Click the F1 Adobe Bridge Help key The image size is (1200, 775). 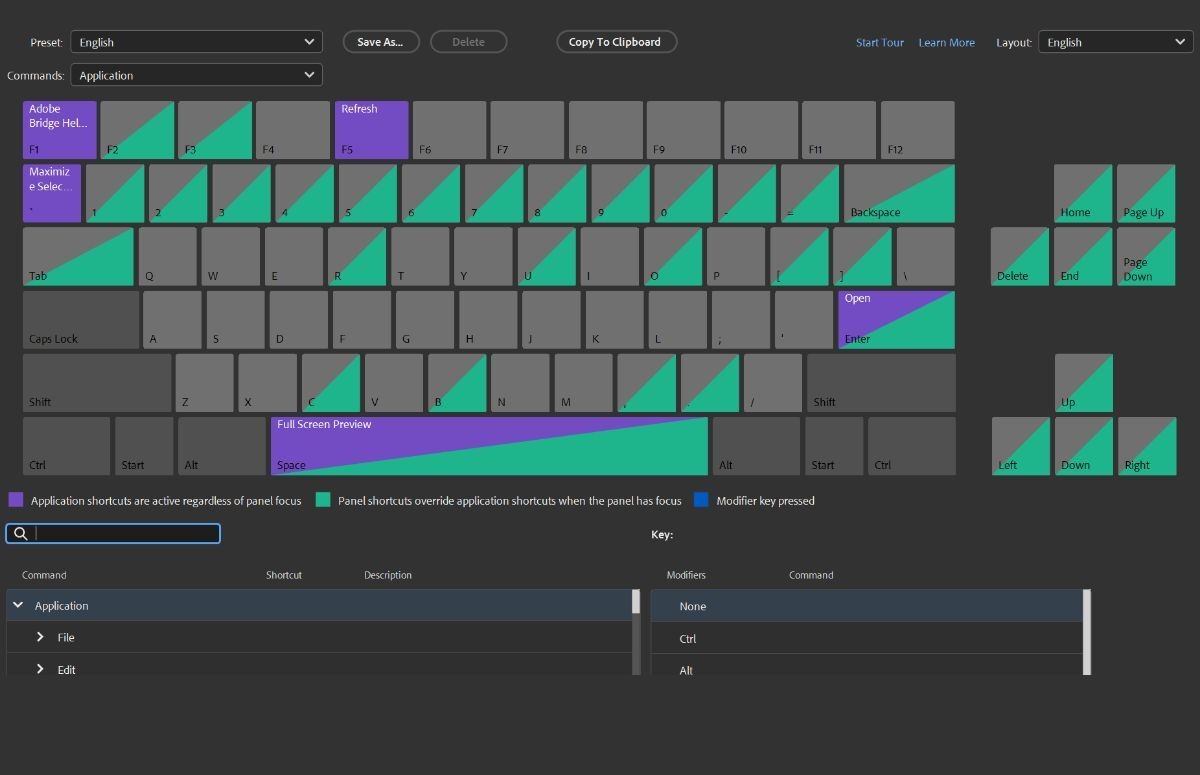[58, 129]
